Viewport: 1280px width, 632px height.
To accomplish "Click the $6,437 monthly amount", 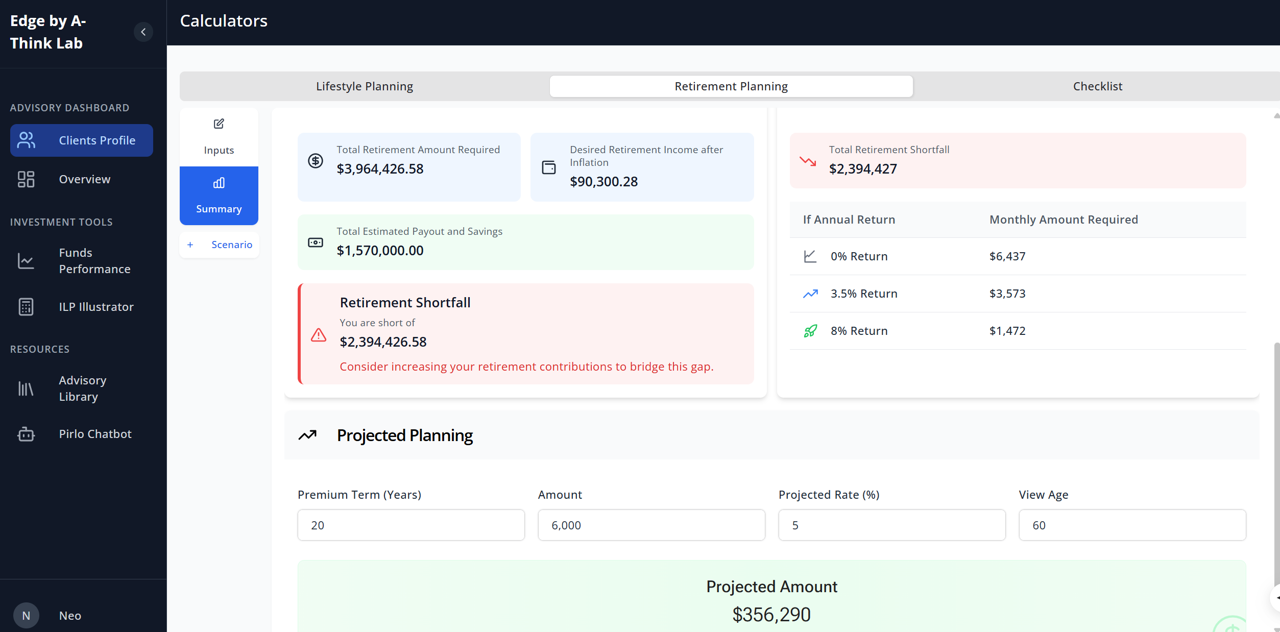I will [x=1007, y=256].
